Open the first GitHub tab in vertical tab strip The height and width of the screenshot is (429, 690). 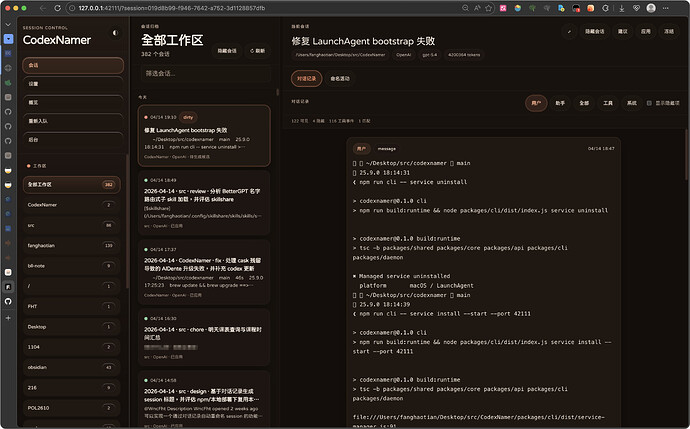(x=8, y=112)
